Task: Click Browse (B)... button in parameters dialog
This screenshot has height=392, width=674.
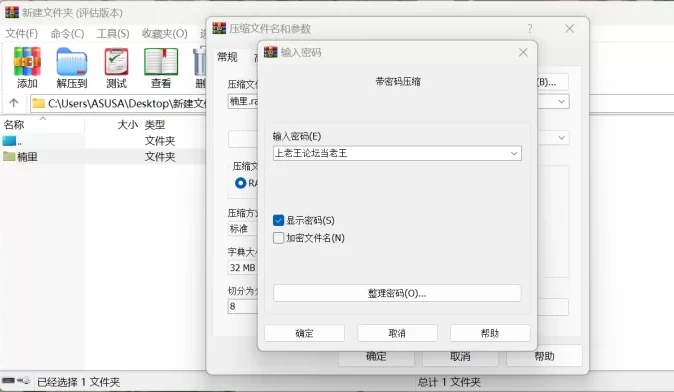Action: (552, 82)
